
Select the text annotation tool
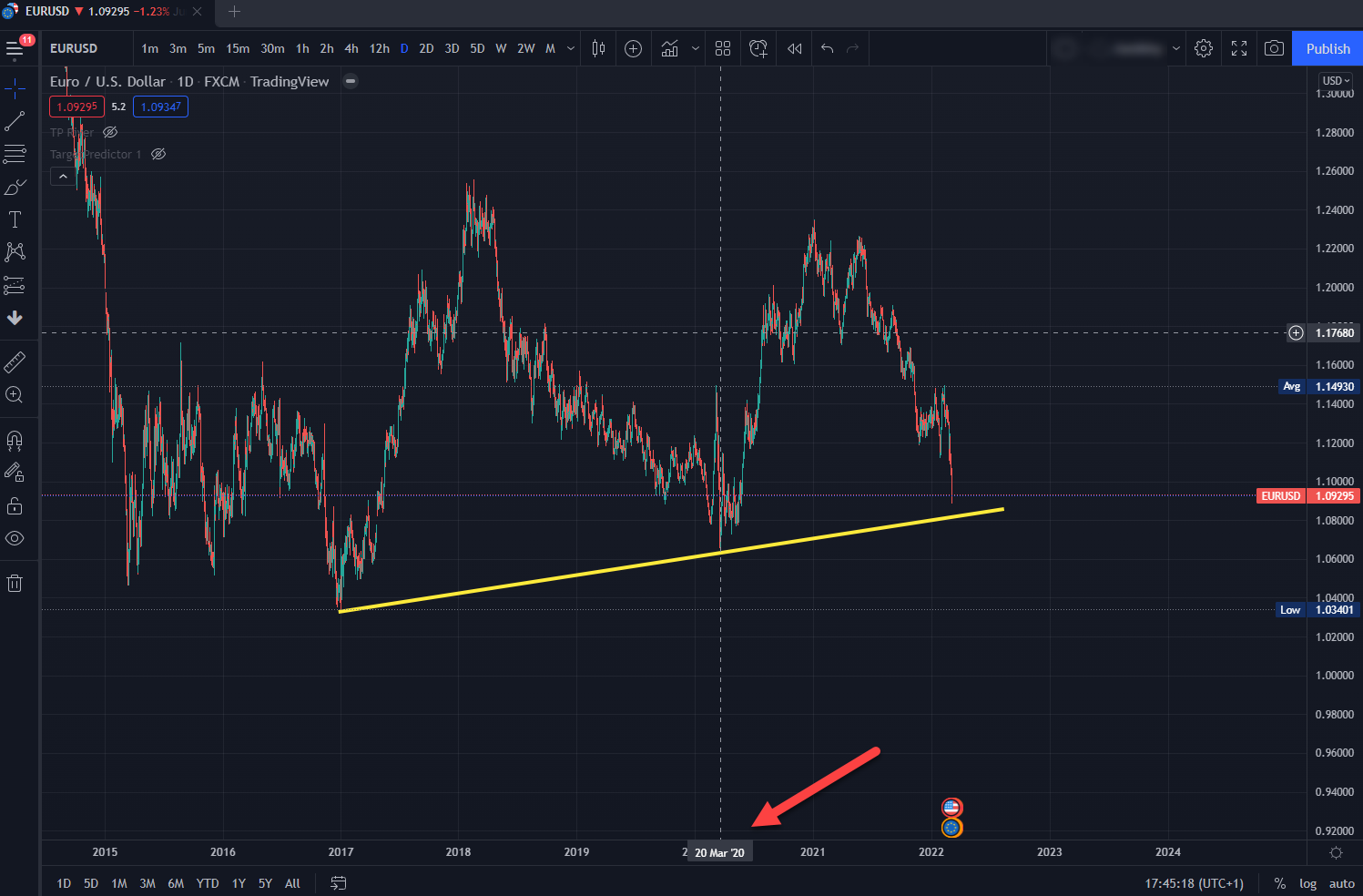15,219
